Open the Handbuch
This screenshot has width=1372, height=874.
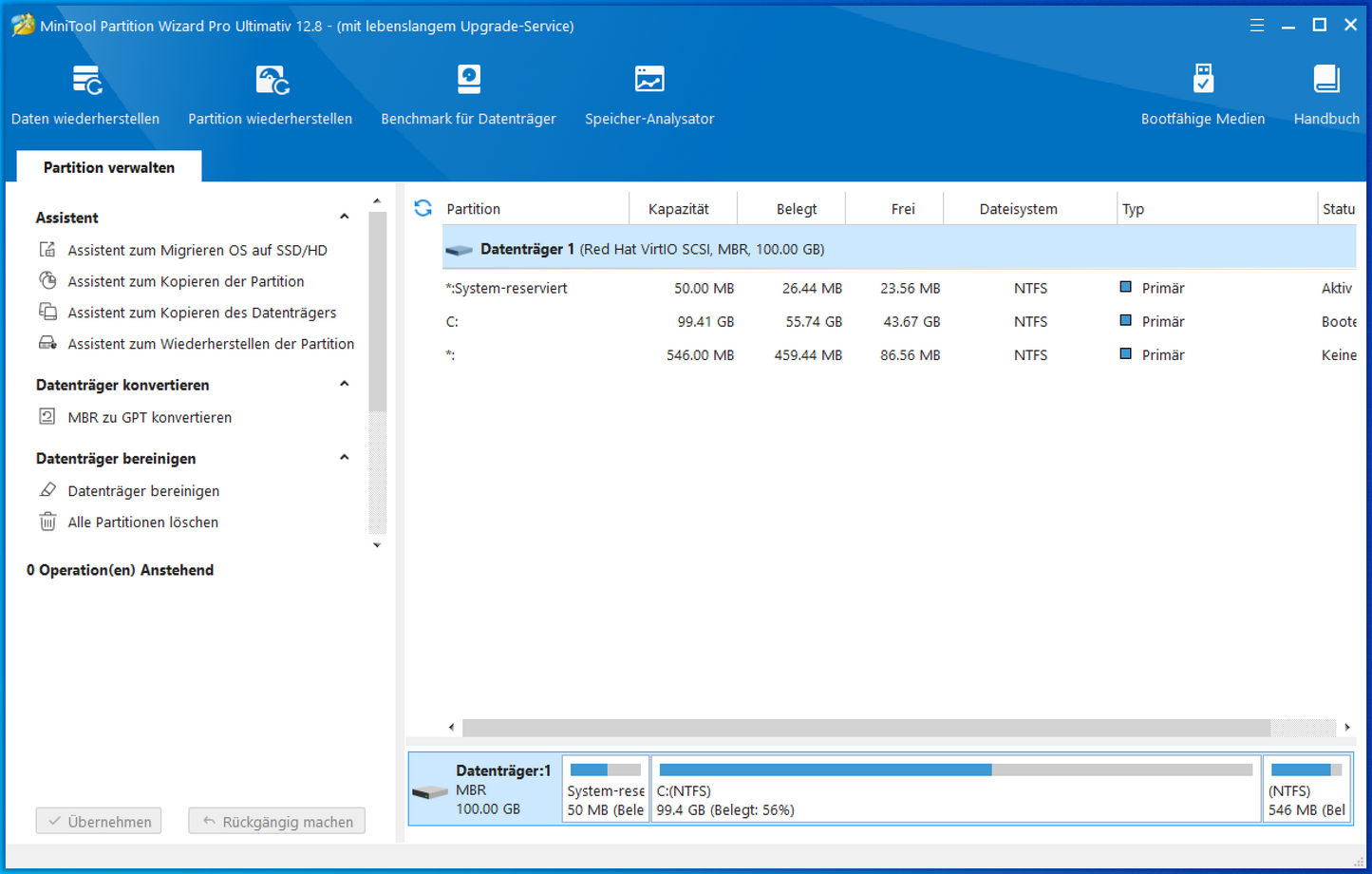(1325, 95)
